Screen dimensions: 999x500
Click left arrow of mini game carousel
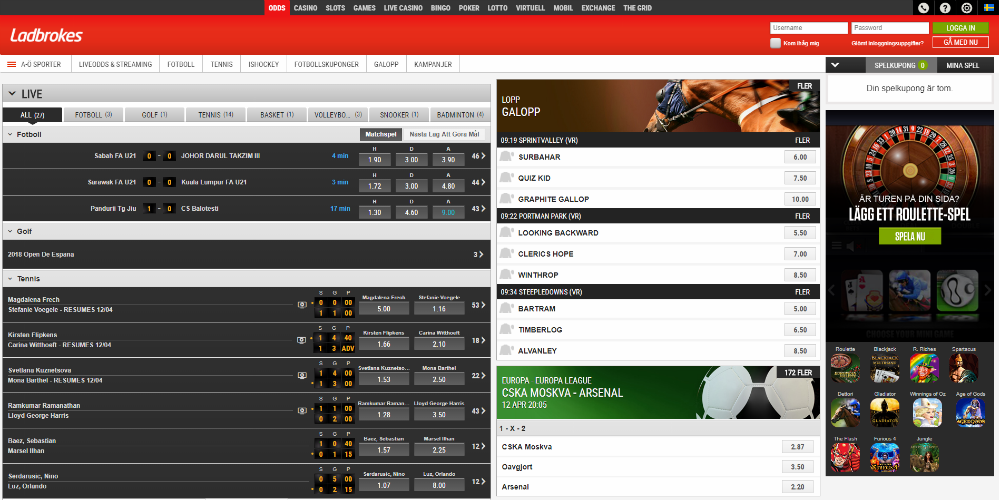pyautogui.click(x=832, y=290)
